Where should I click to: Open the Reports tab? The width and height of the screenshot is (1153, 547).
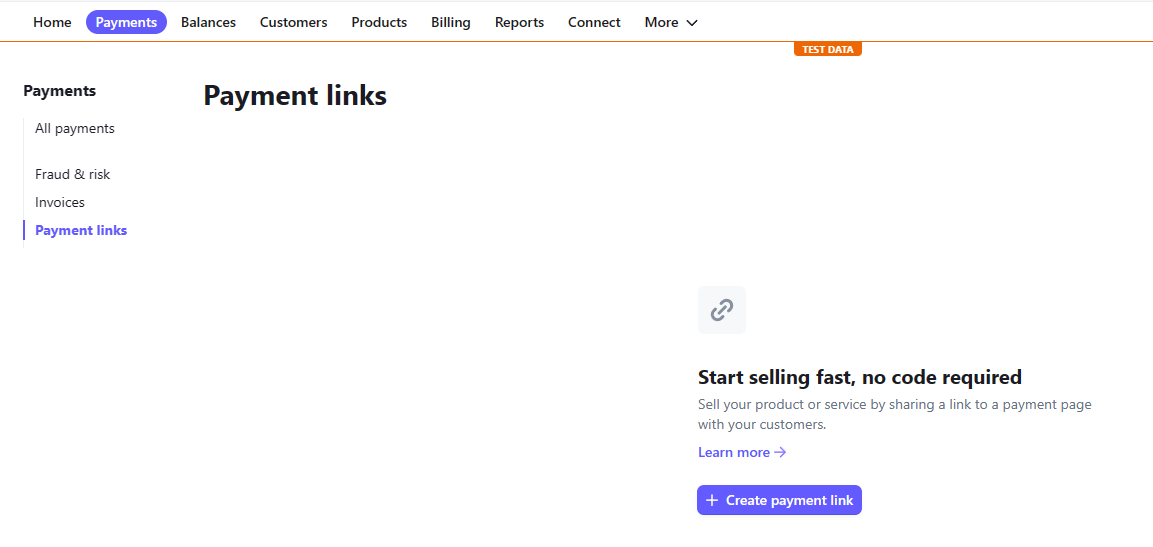coord(519,23)
